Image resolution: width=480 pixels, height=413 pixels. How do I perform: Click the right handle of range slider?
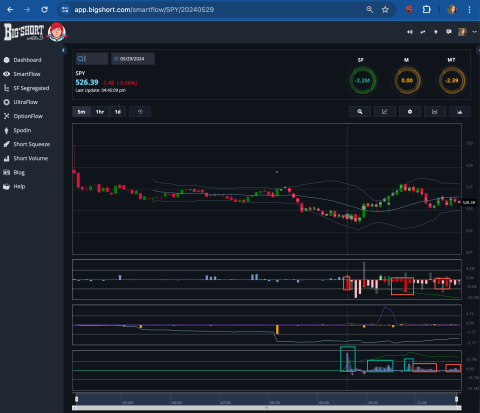[x=456, y=399]
